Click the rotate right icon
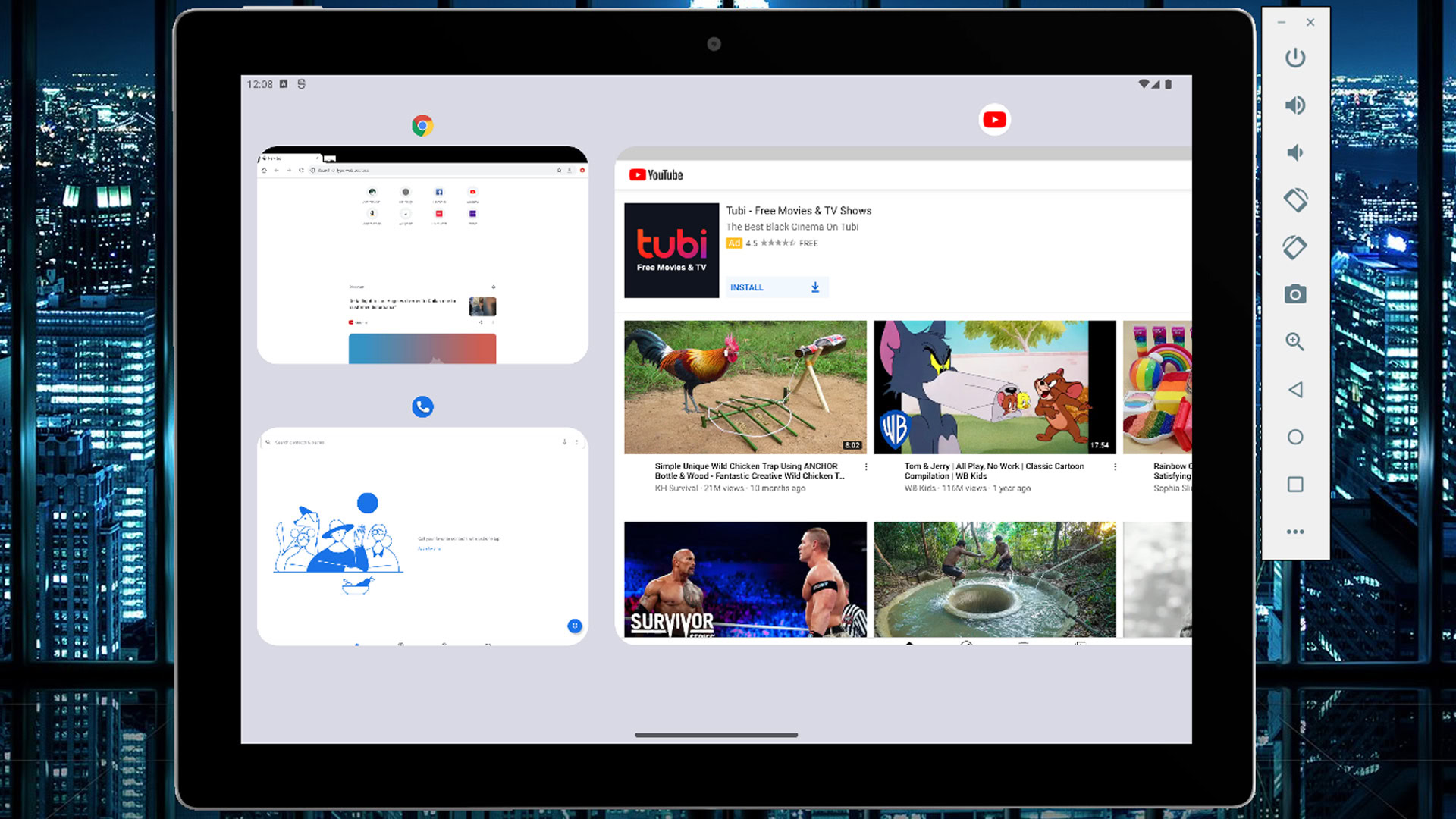The image size is (1456, 819). click(1295, 247)
